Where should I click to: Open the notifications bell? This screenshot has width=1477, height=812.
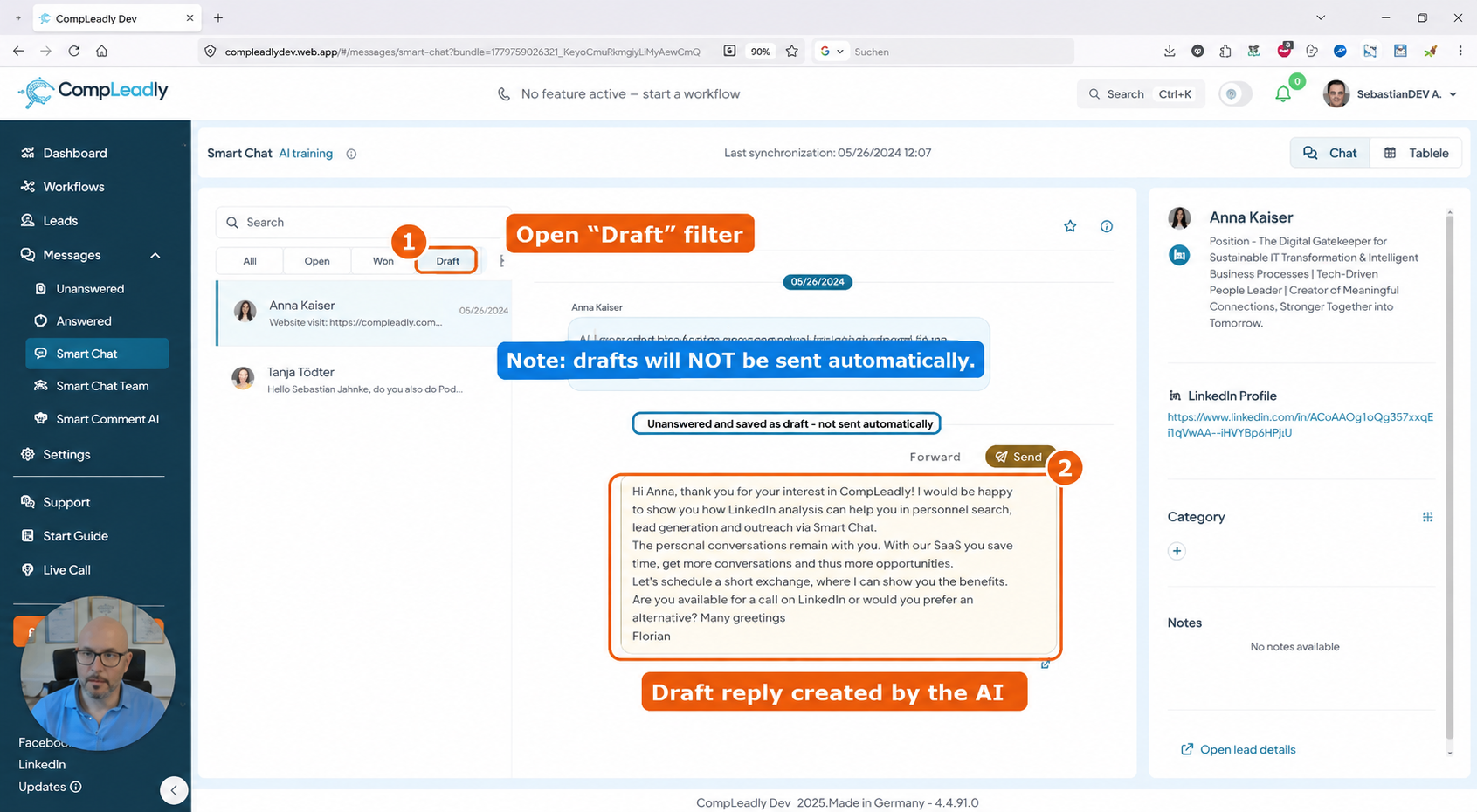coord(1282,94)
